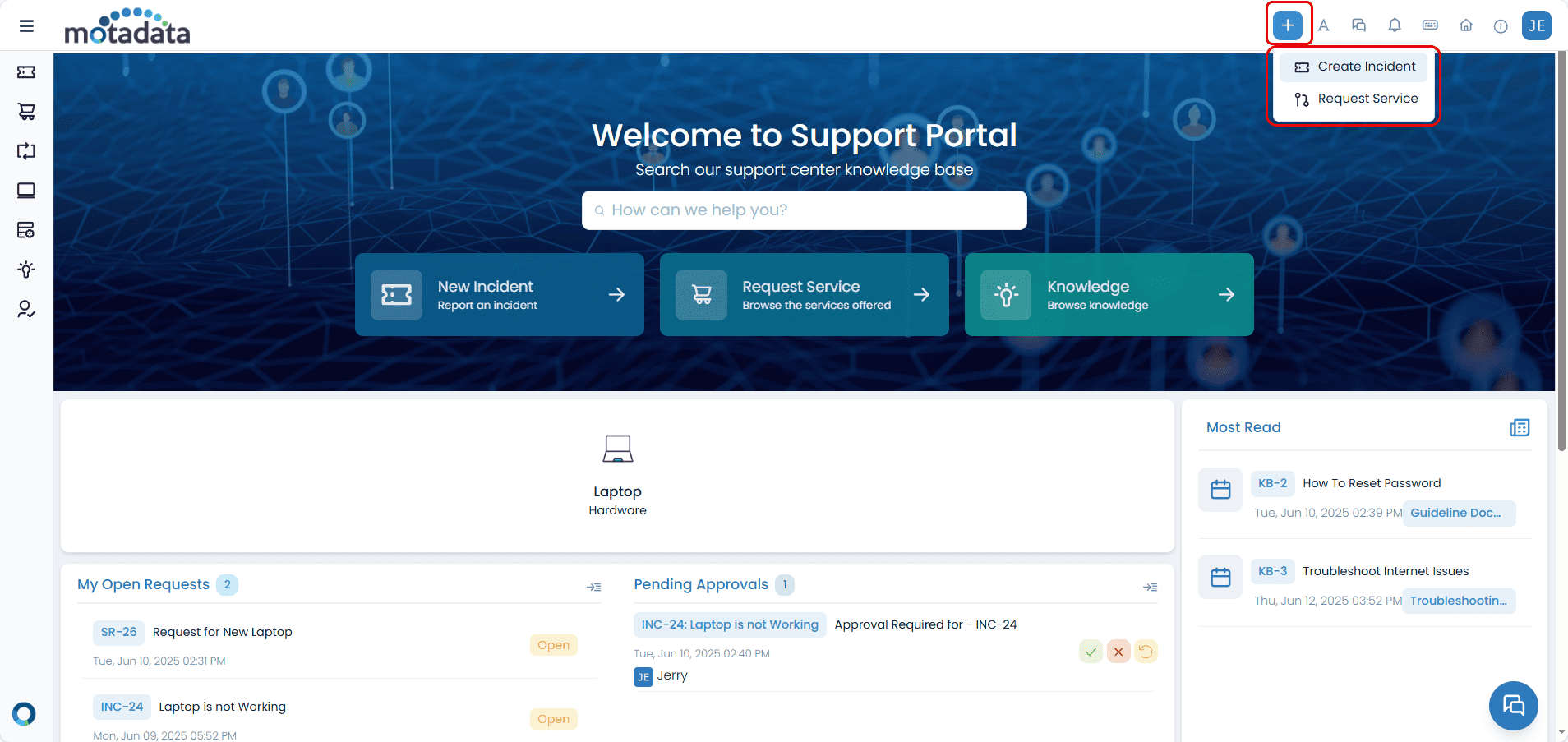Open the keyboard shortcuts icon
Screen dimensions: 1568x742
tap(1430, 25)
